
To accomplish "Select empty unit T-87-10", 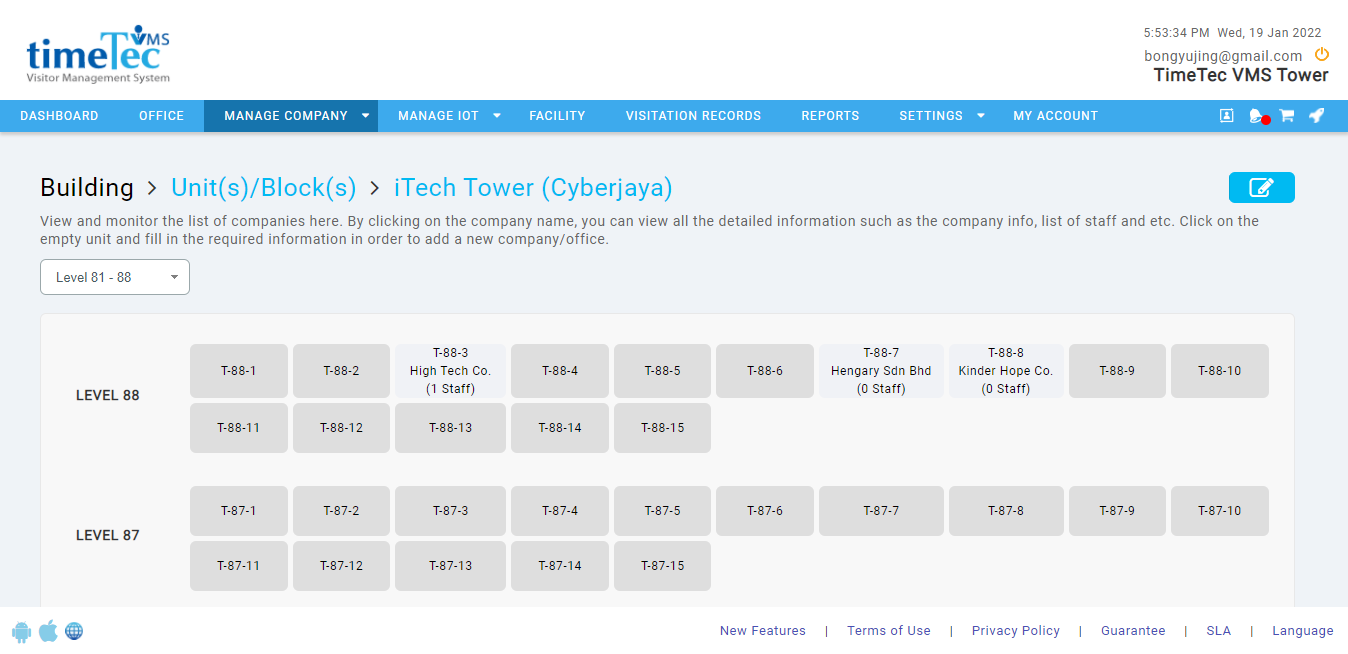I will (x=1220, y=511).
